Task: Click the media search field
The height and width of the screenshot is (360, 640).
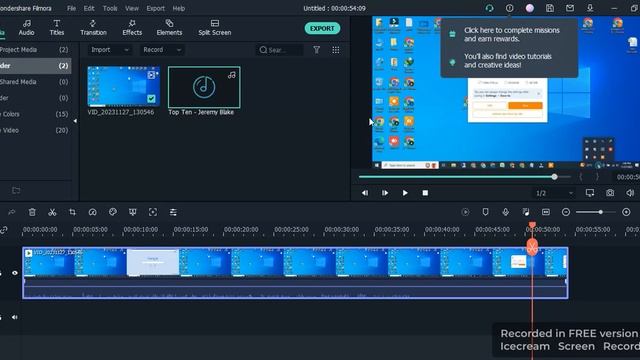Action: click(x=280, y=50)
